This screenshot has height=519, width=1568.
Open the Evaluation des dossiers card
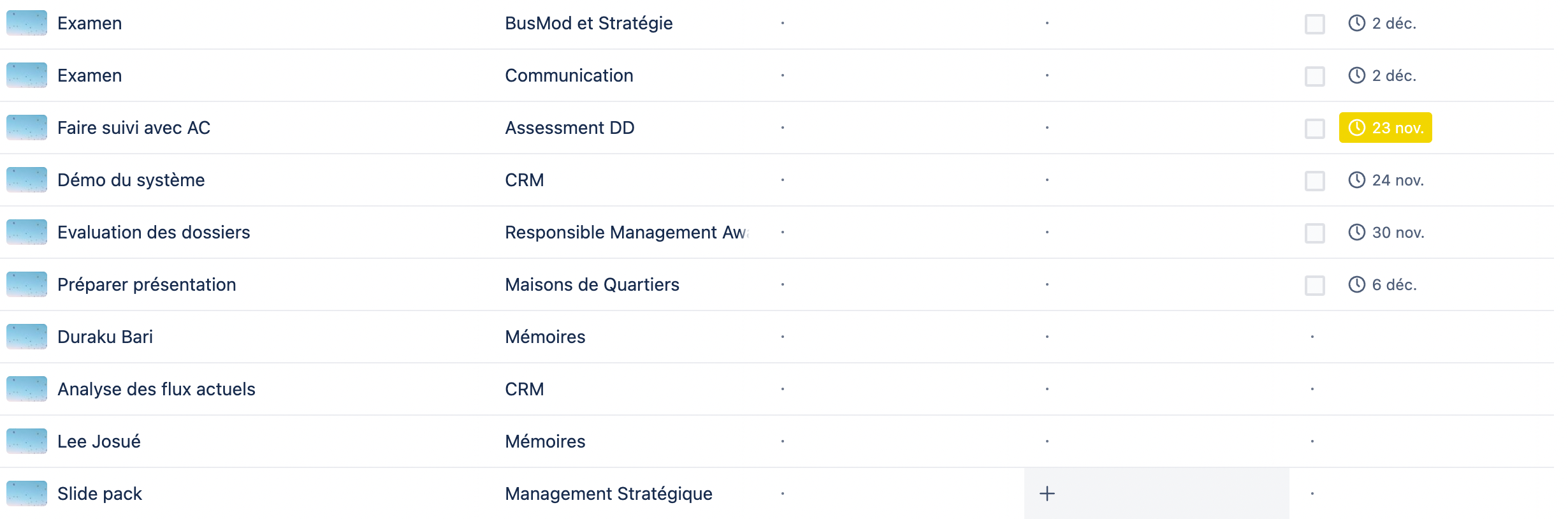[x=154, y=232]
